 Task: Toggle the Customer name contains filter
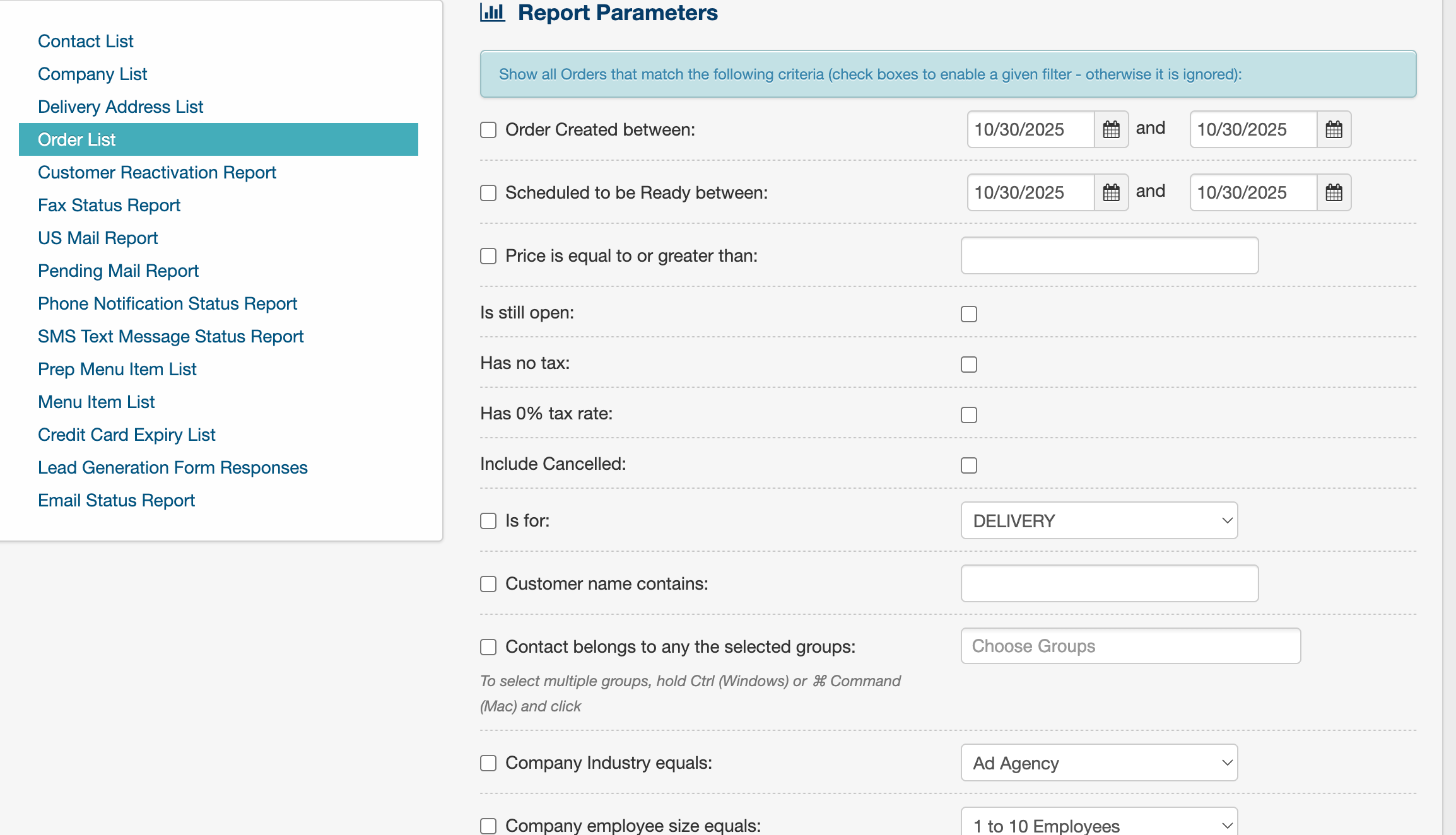point(488,584)
